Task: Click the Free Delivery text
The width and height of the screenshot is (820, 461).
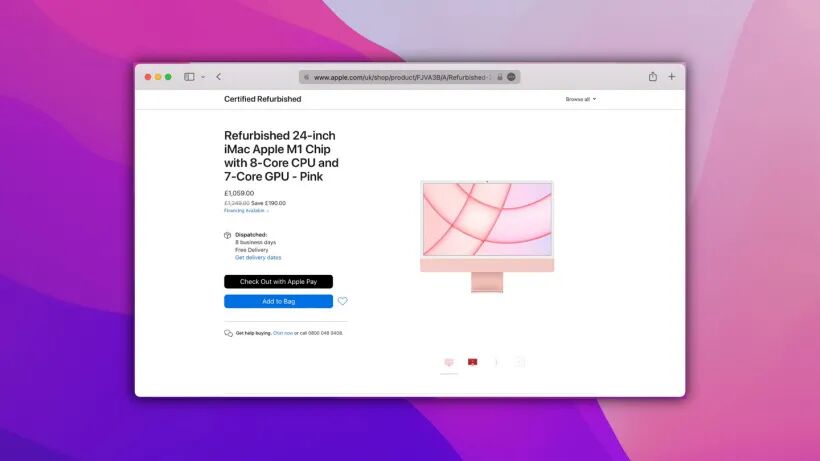Action: tap(252, 250)
